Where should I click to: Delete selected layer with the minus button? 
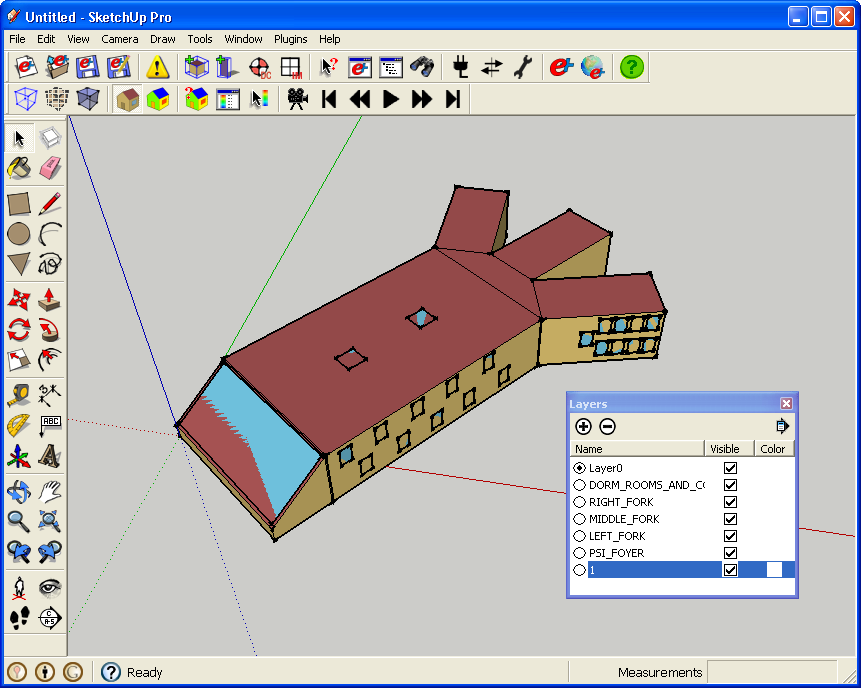(607, 426)
